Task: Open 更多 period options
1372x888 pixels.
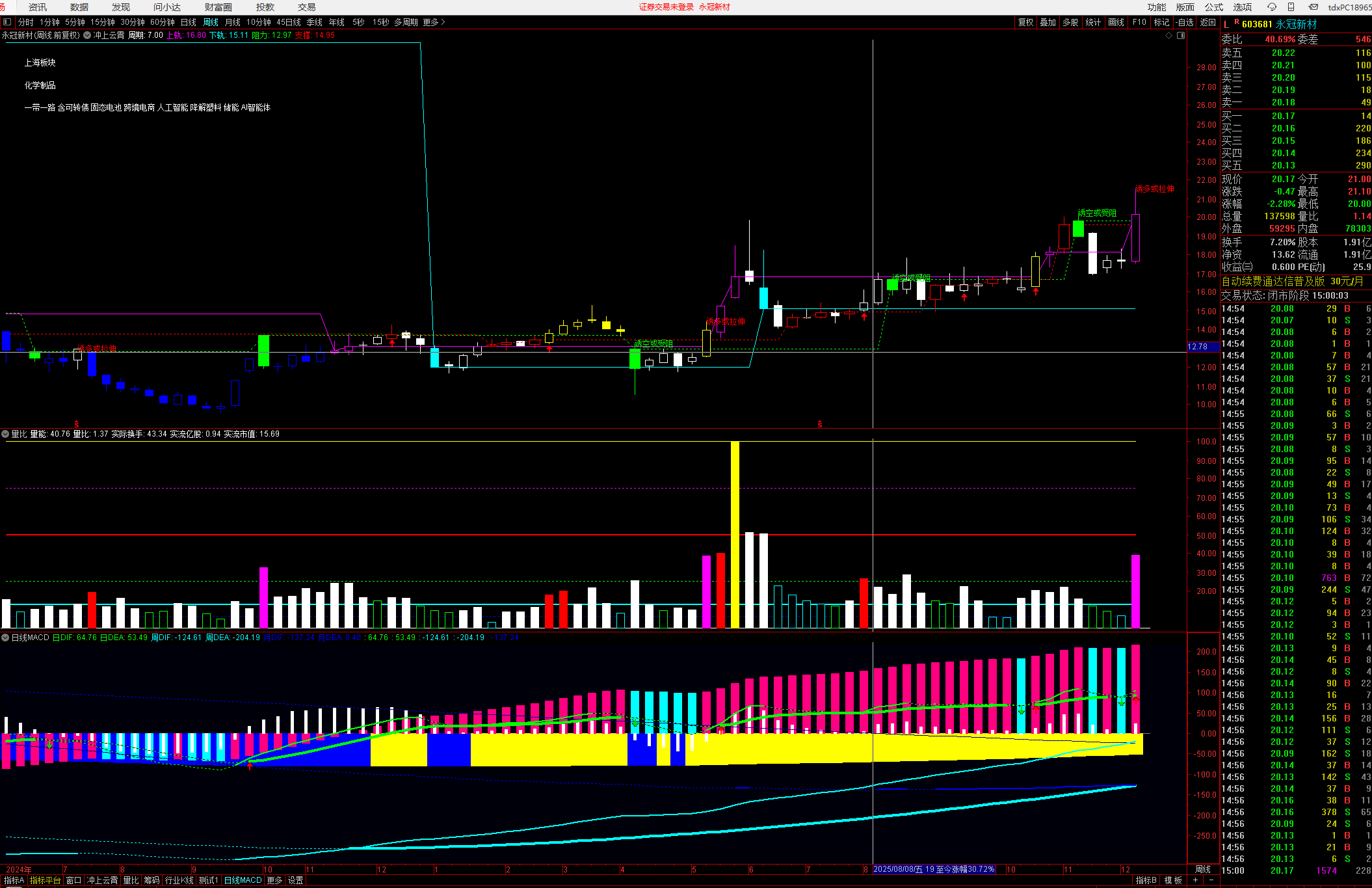Action: point(434,22)
